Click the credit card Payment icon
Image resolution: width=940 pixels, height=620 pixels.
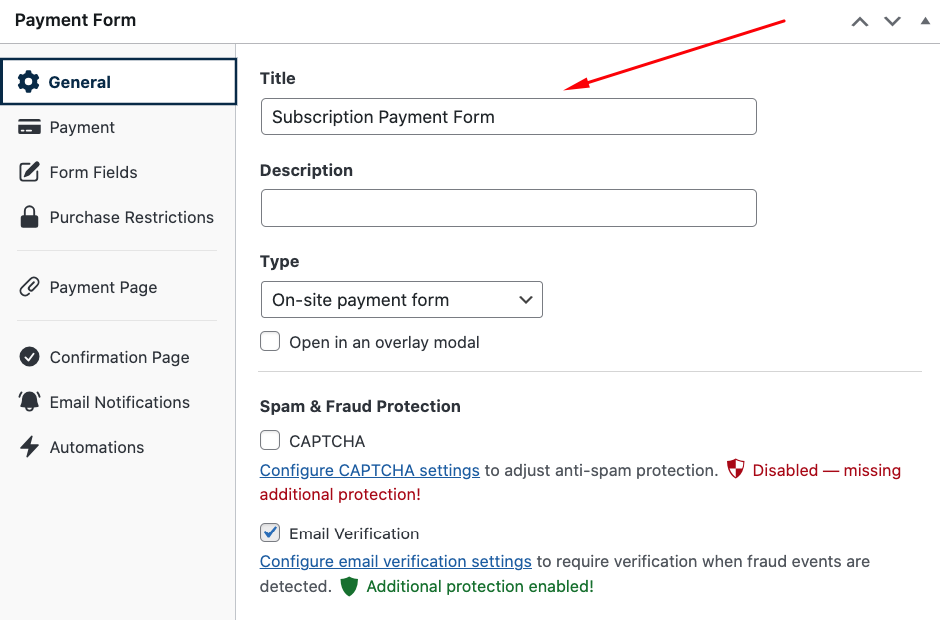30,127
